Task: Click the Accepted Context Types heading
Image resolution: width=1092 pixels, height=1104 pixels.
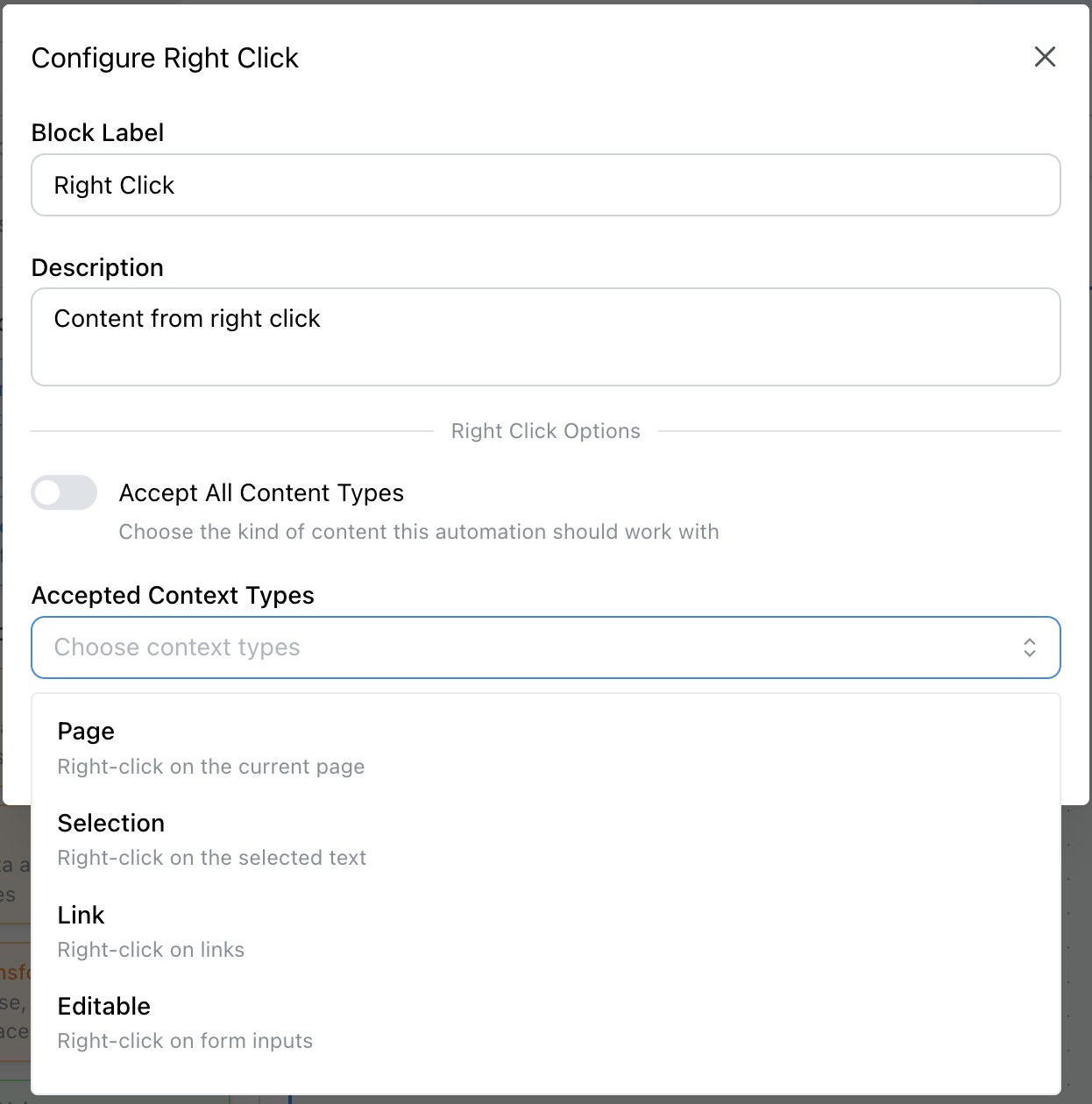Action: pos(173,596)
